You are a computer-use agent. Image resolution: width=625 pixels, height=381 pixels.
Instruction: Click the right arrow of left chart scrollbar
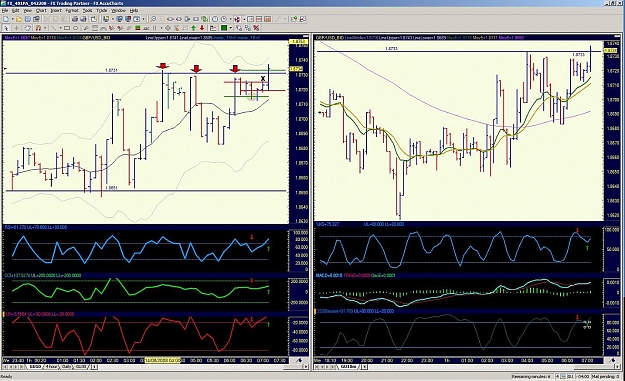[x=306, y=367]
